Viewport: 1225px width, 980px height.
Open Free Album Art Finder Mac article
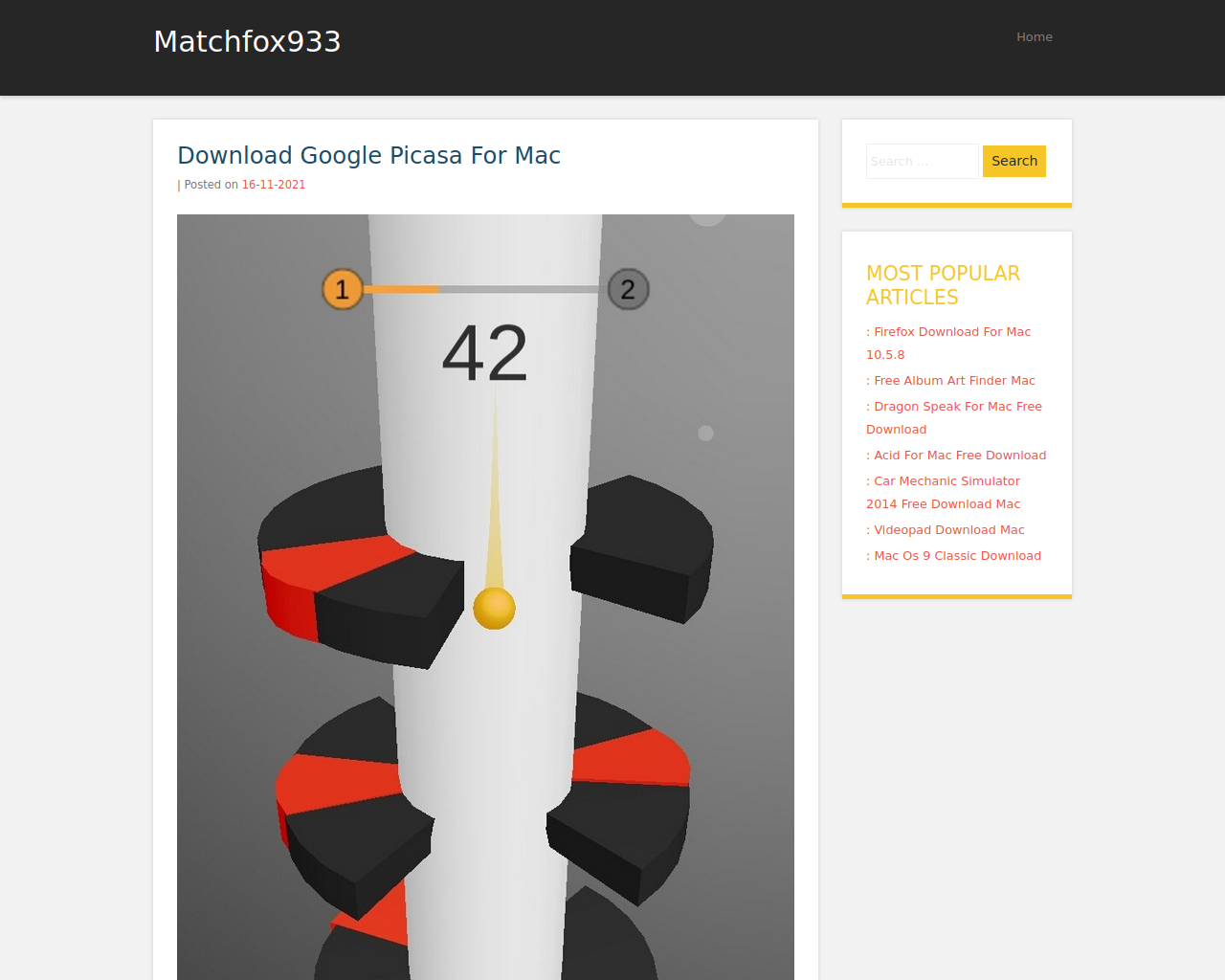tap(950, 381)
